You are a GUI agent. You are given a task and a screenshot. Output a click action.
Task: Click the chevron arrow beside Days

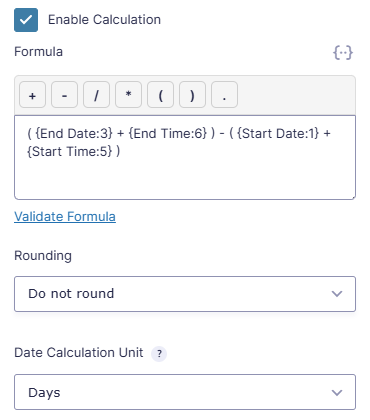click(x=337, y=393)
